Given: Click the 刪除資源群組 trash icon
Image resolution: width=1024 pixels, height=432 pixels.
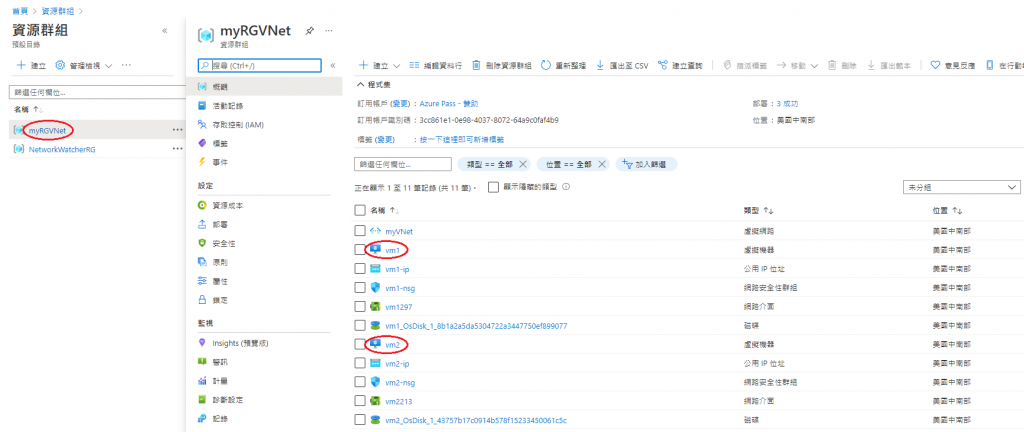Looking at the screenshot, I should point(476,65).
